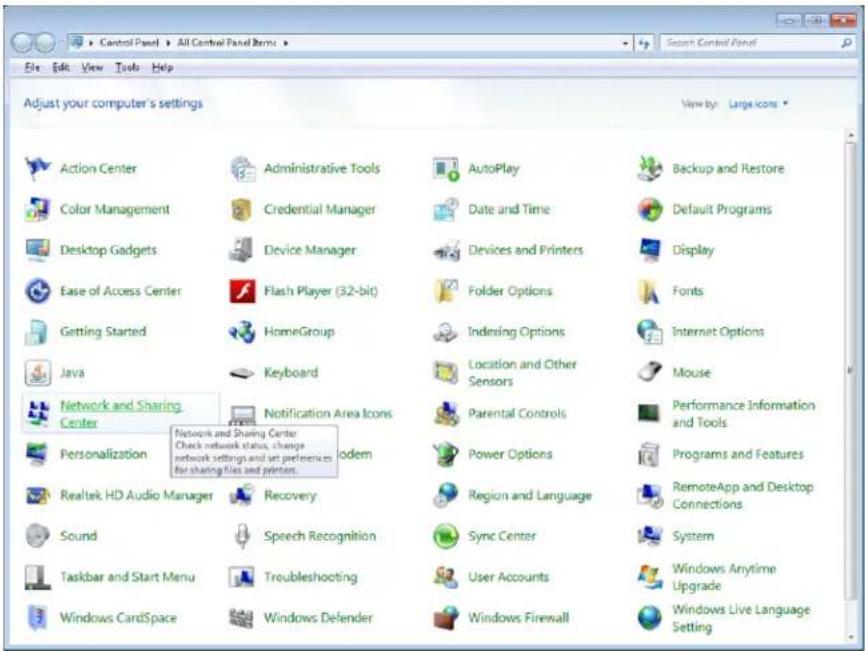The image size is (865, 651).
Task: Open the AutoPlay icon
Action: (x=446, y=168)
